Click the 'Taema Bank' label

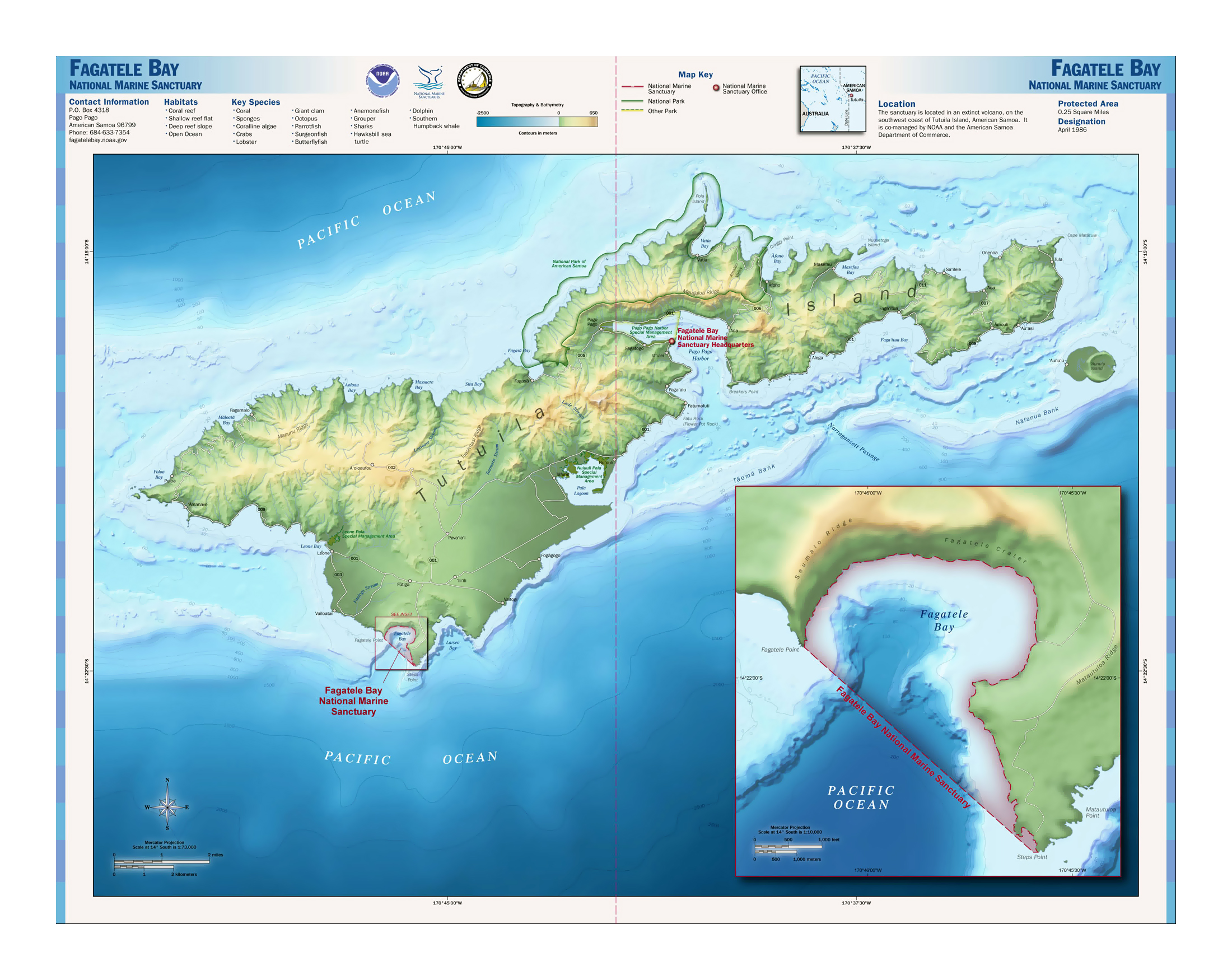754,473
